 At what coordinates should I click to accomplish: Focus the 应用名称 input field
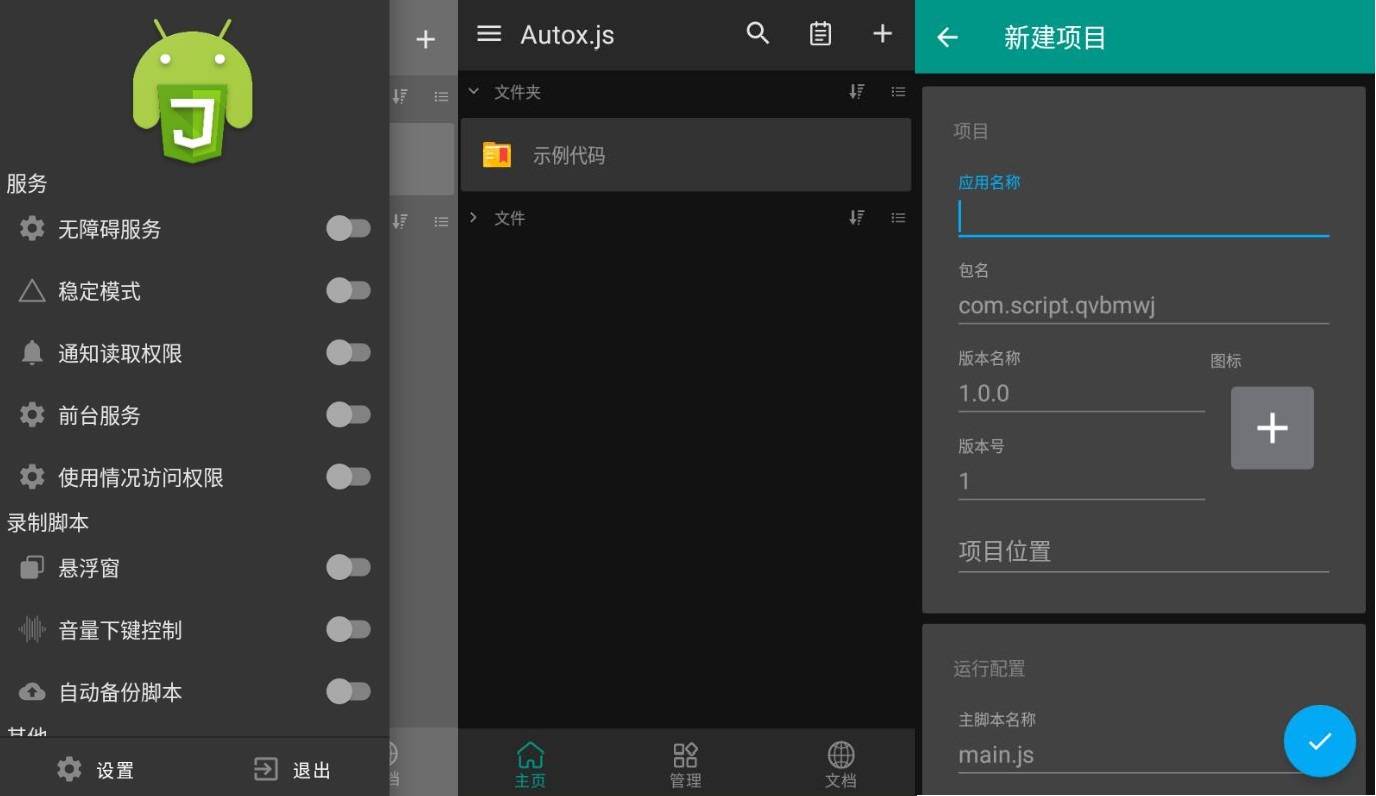click(x=1143, y=218)
